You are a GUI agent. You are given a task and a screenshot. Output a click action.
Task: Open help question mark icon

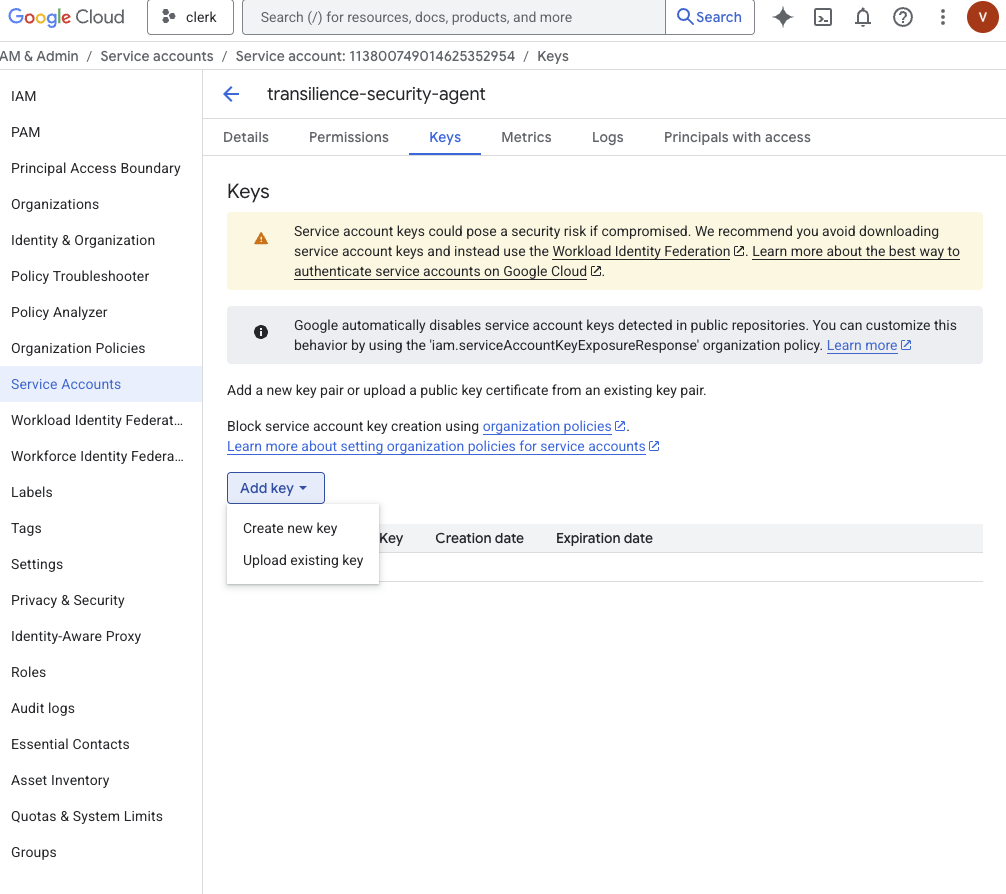pos(903,17)
